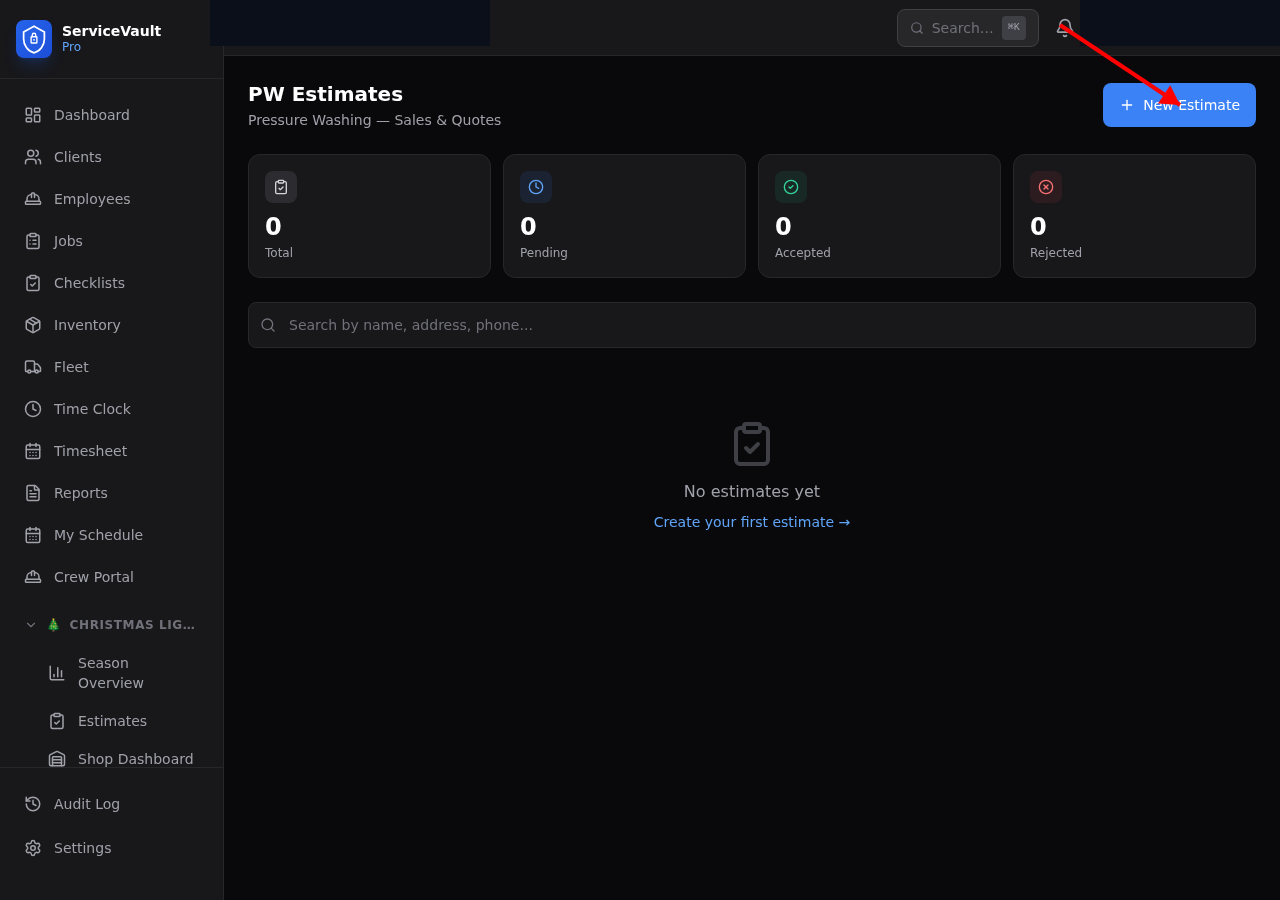This screenshot has height=900, width=1280.
Task: Click the New Estimate button
Action: tap(1179, 105)
